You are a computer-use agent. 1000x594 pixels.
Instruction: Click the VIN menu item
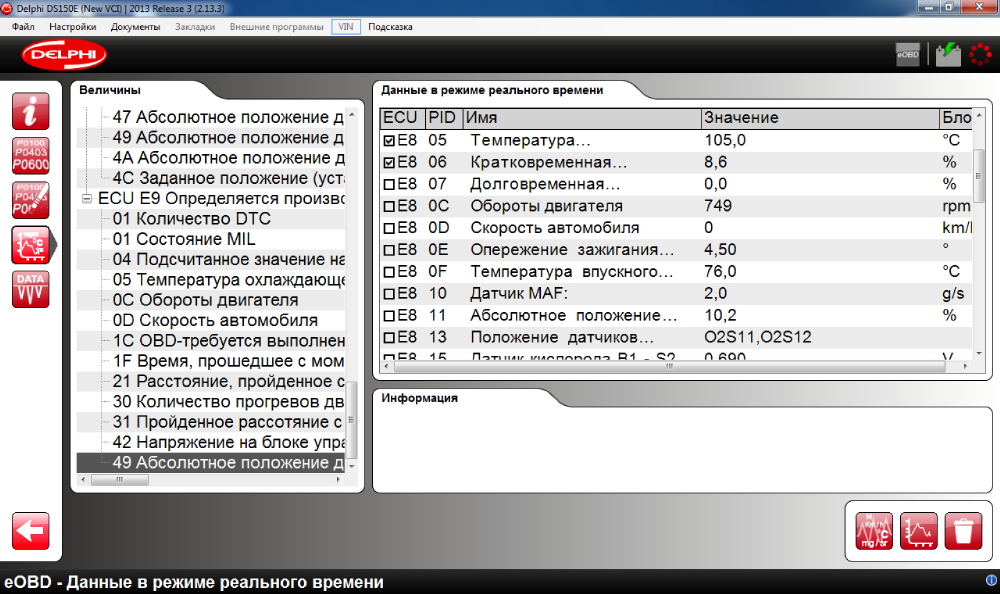(x=346, y=27)
